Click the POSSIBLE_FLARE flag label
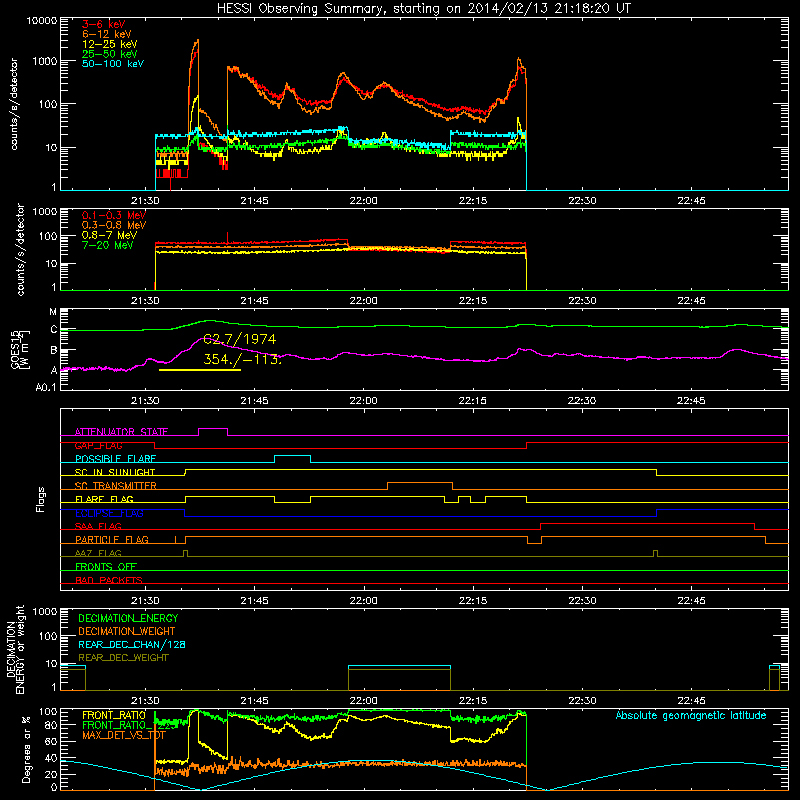800x800 pixels. 115,459
